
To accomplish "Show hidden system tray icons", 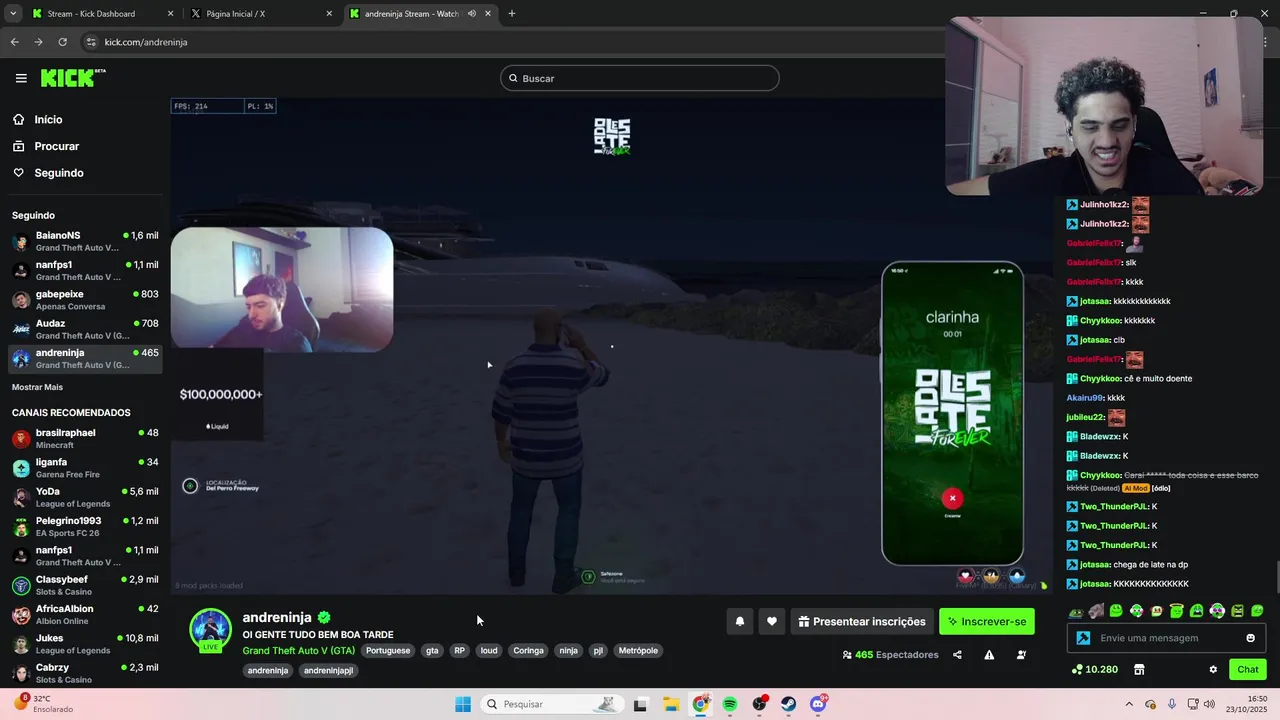I will 1129,704.
